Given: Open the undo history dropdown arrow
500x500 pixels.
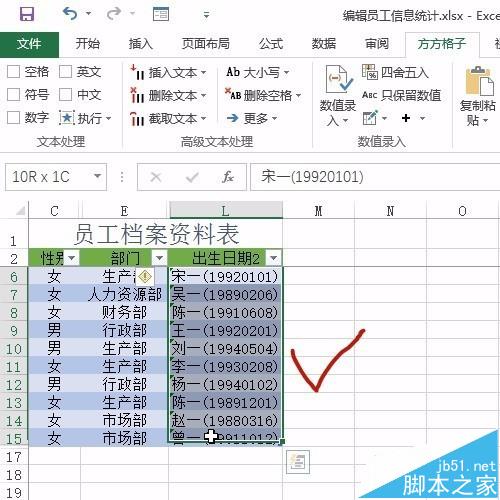Looking at the screenshot, I should (89, 14).
